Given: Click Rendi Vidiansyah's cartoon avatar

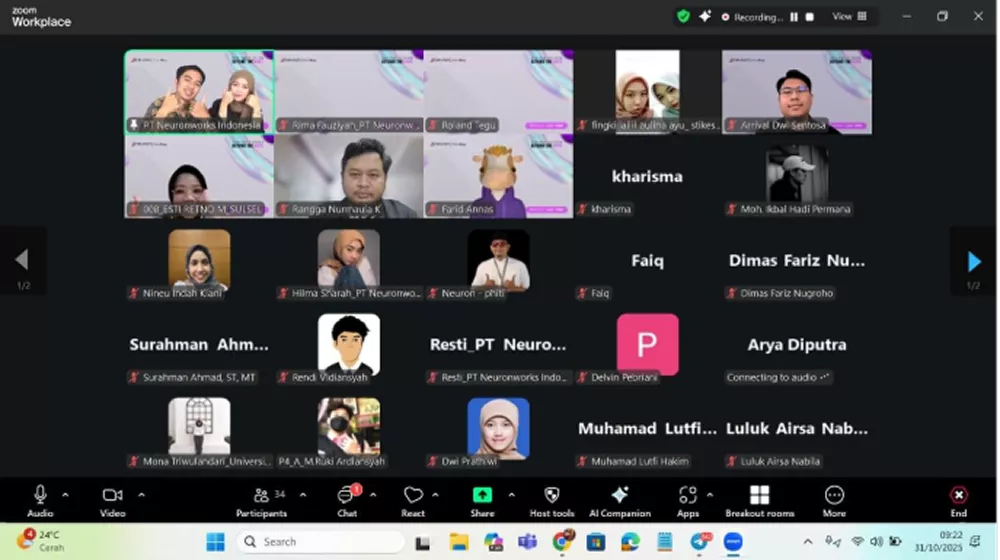Looking at the screenshot, I should [x=349, y=343].
